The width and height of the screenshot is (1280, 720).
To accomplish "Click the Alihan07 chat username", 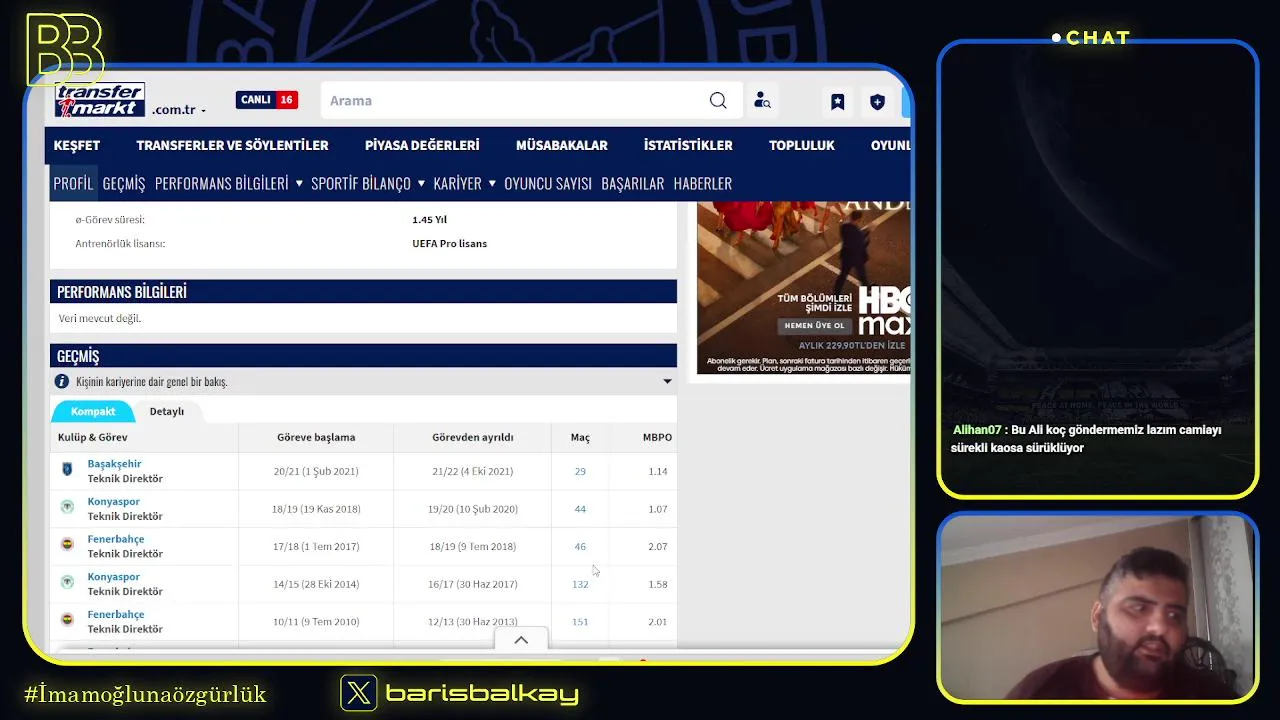I will tap(977, 430).
